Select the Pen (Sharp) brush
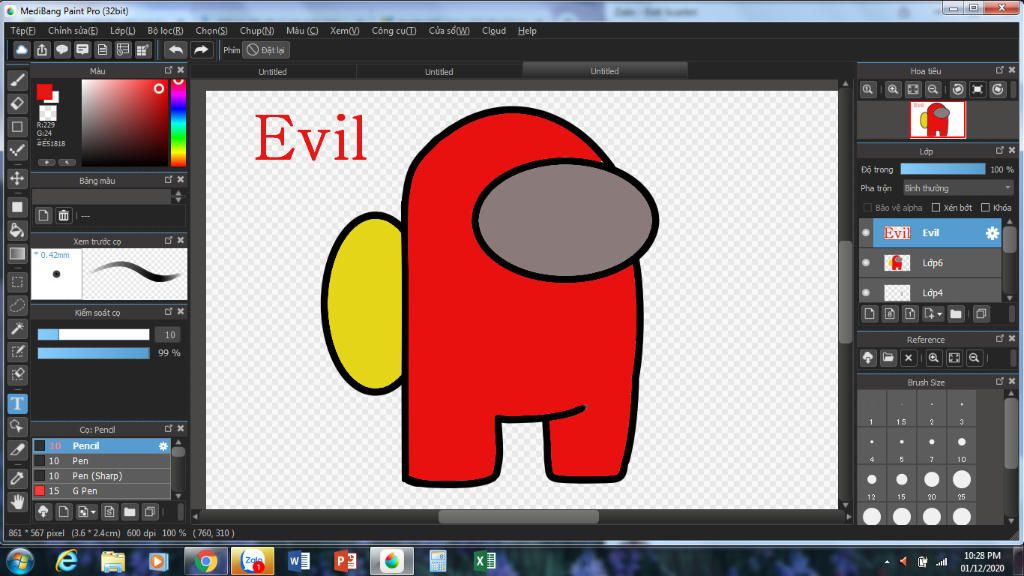1024x576 pixels. coord(101,476)
